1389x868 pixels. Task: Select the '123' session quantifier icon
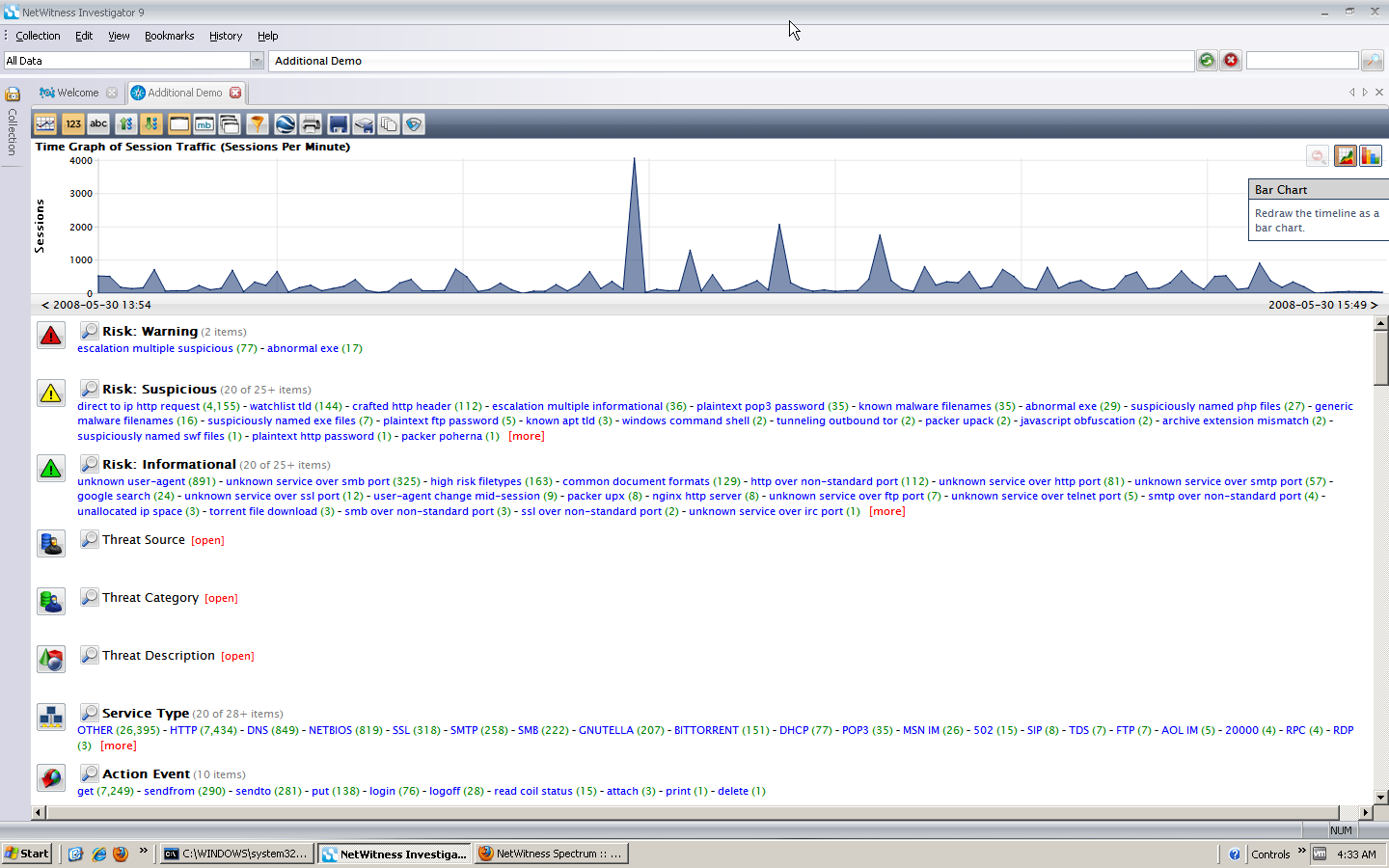point(72,123)
